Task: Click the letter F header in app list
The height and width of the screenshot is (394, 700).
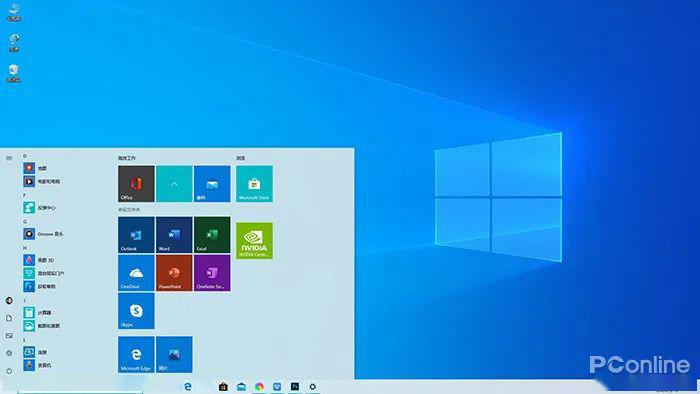Action: [25, 195]
